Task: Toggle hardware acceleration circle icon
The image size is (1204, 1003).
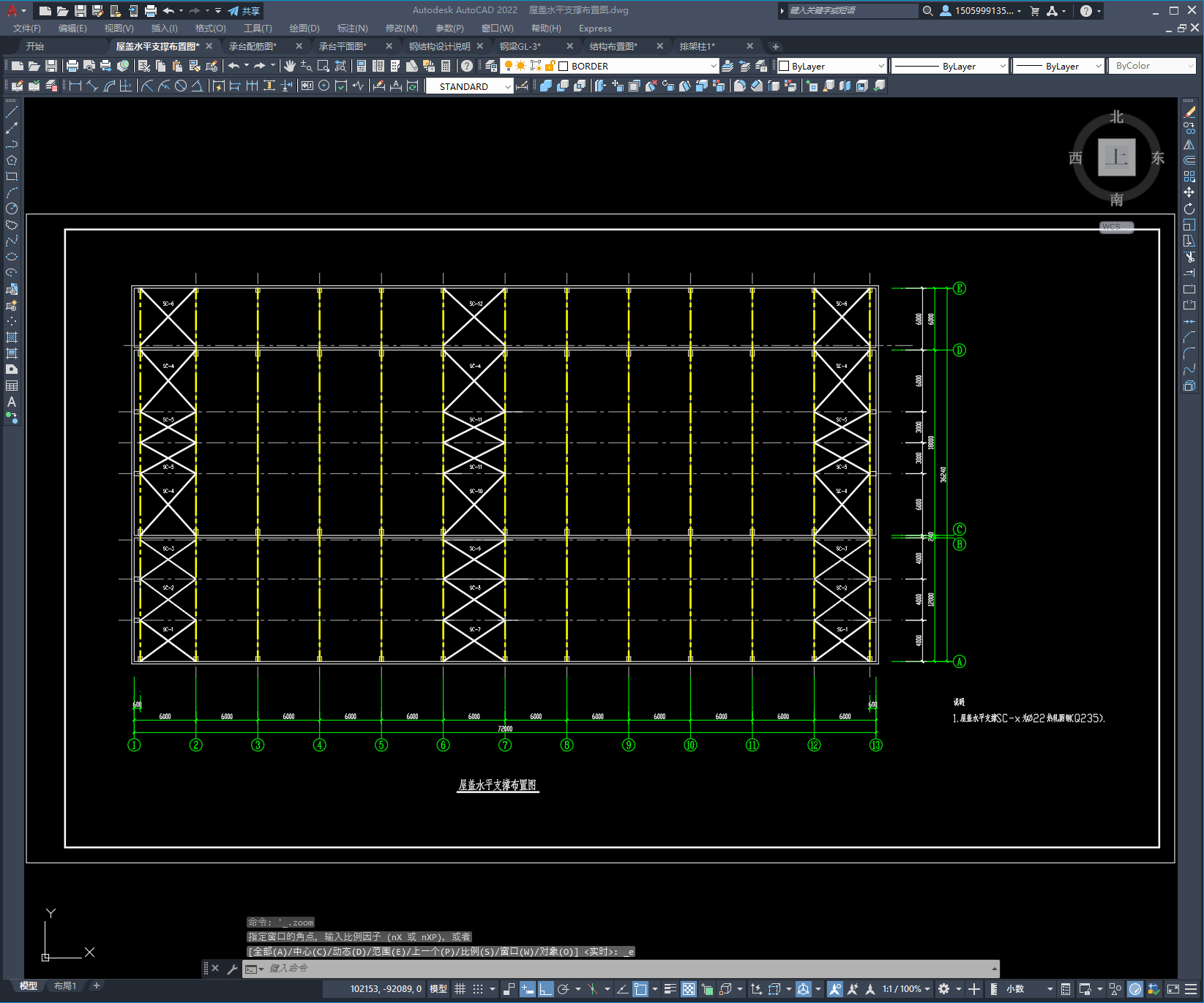Action: point(1135,989)
